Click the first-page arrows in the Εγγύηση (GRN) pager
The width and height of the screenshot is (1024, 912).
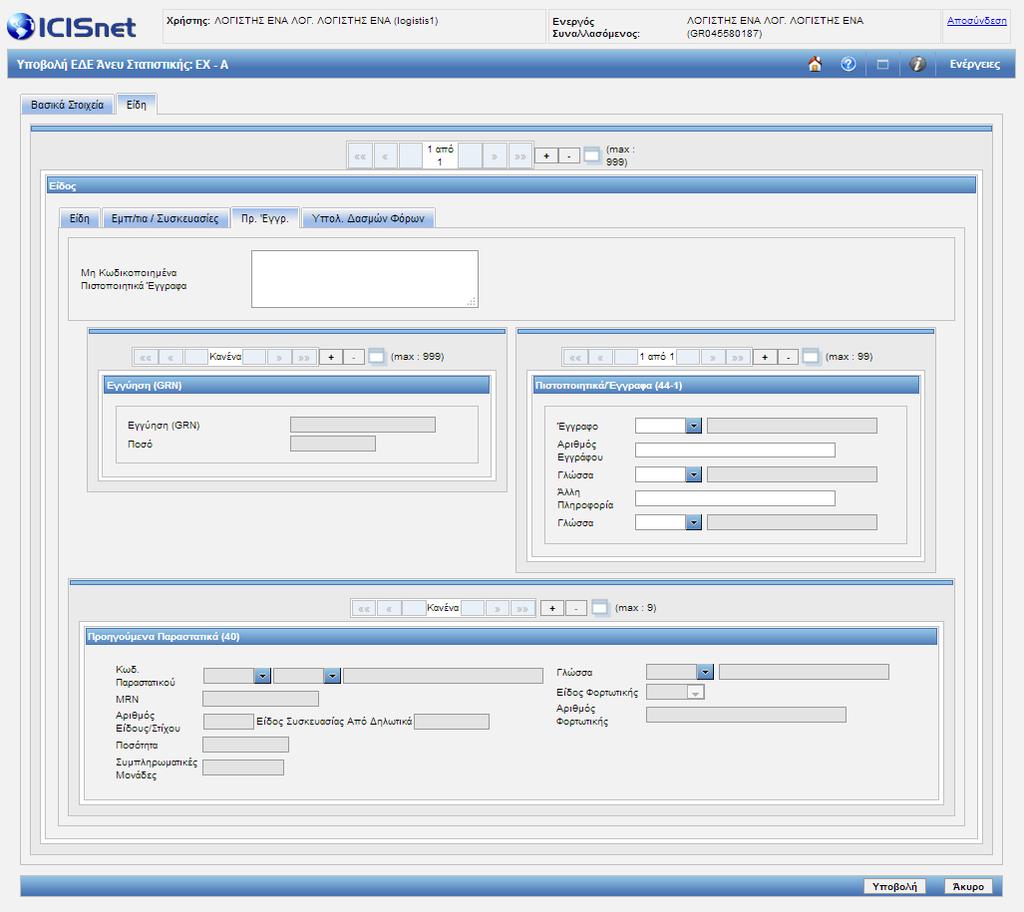(146, 357)
